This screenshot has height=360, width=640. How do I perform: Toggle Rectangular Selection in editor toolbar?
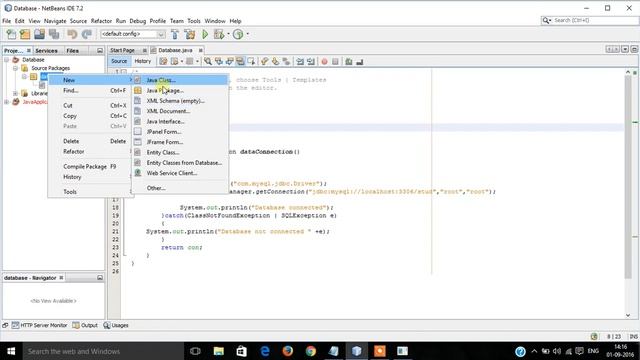coord(251,61)
